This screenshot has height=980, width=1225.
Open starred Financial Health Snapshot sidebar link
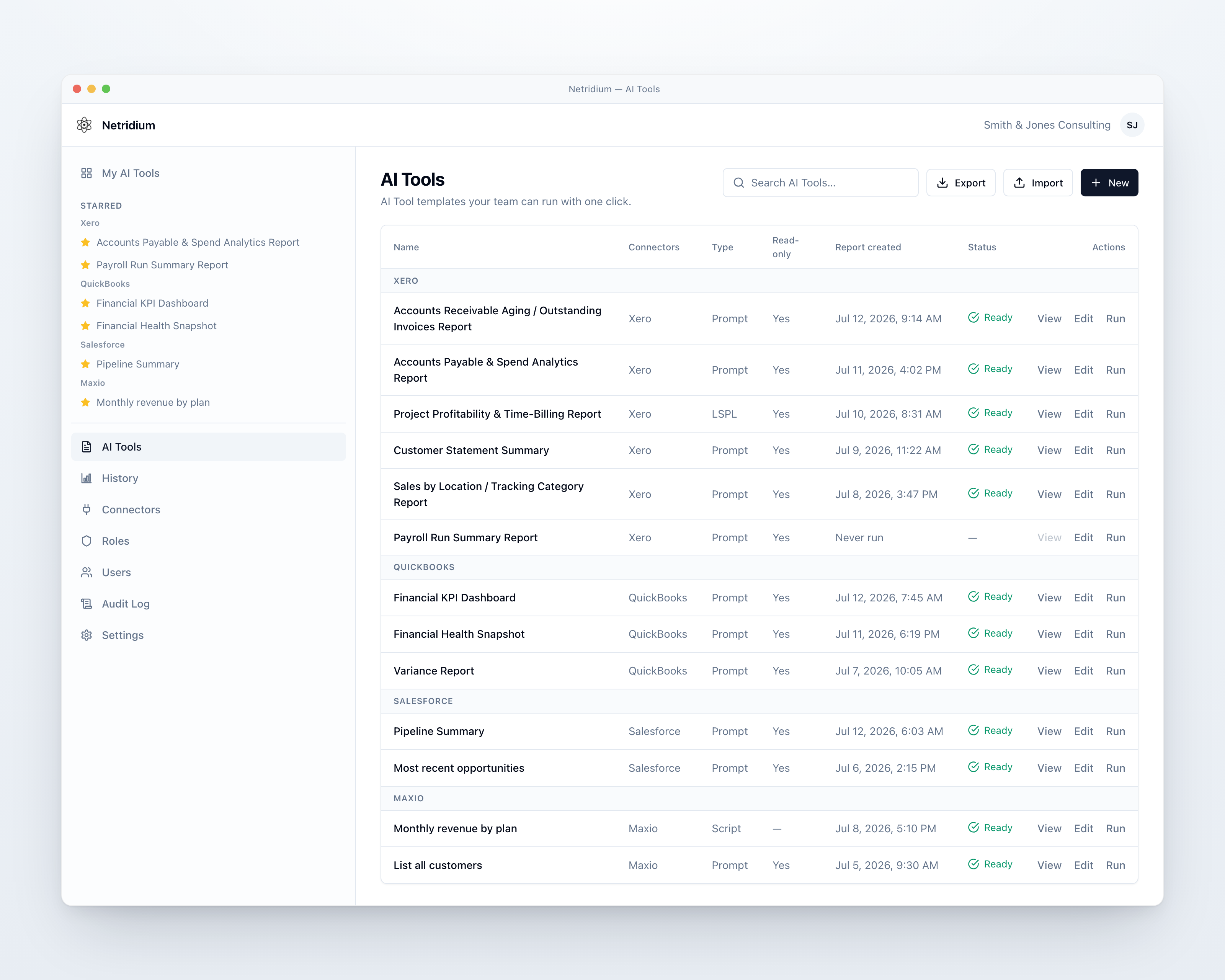[156, 325]
